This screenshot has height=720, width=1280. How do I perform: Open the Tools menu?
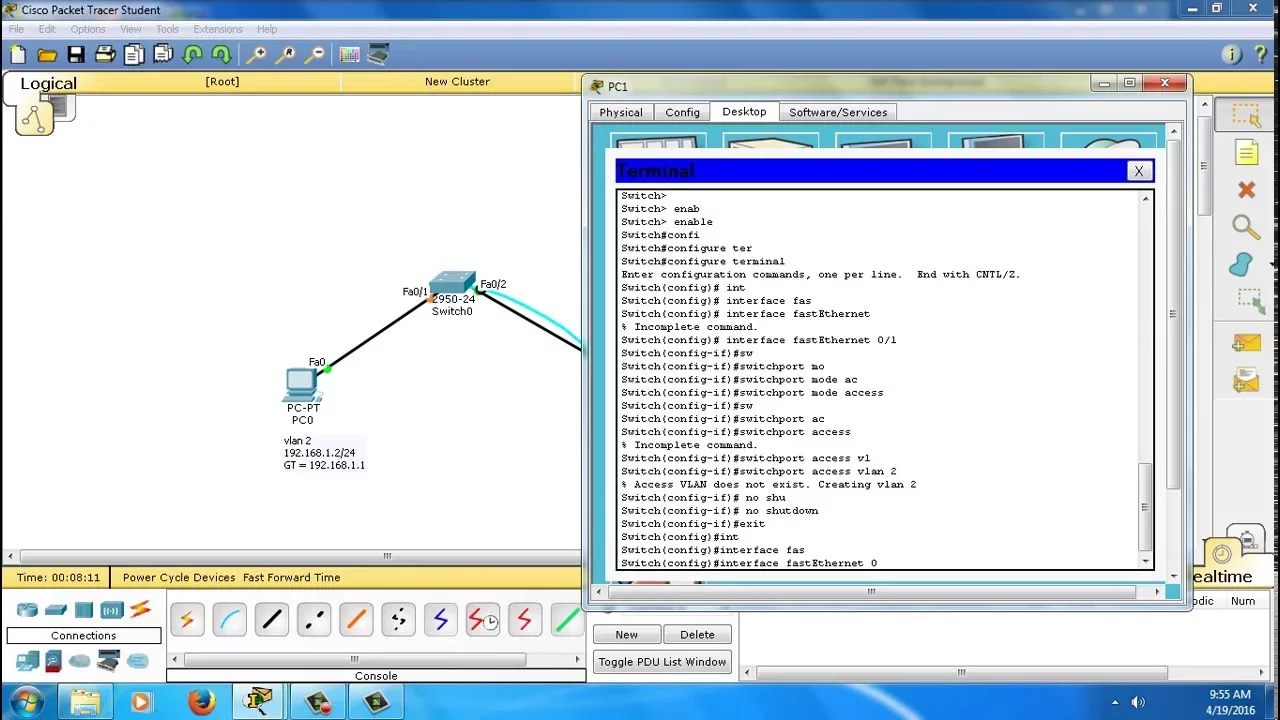[167, 29]
